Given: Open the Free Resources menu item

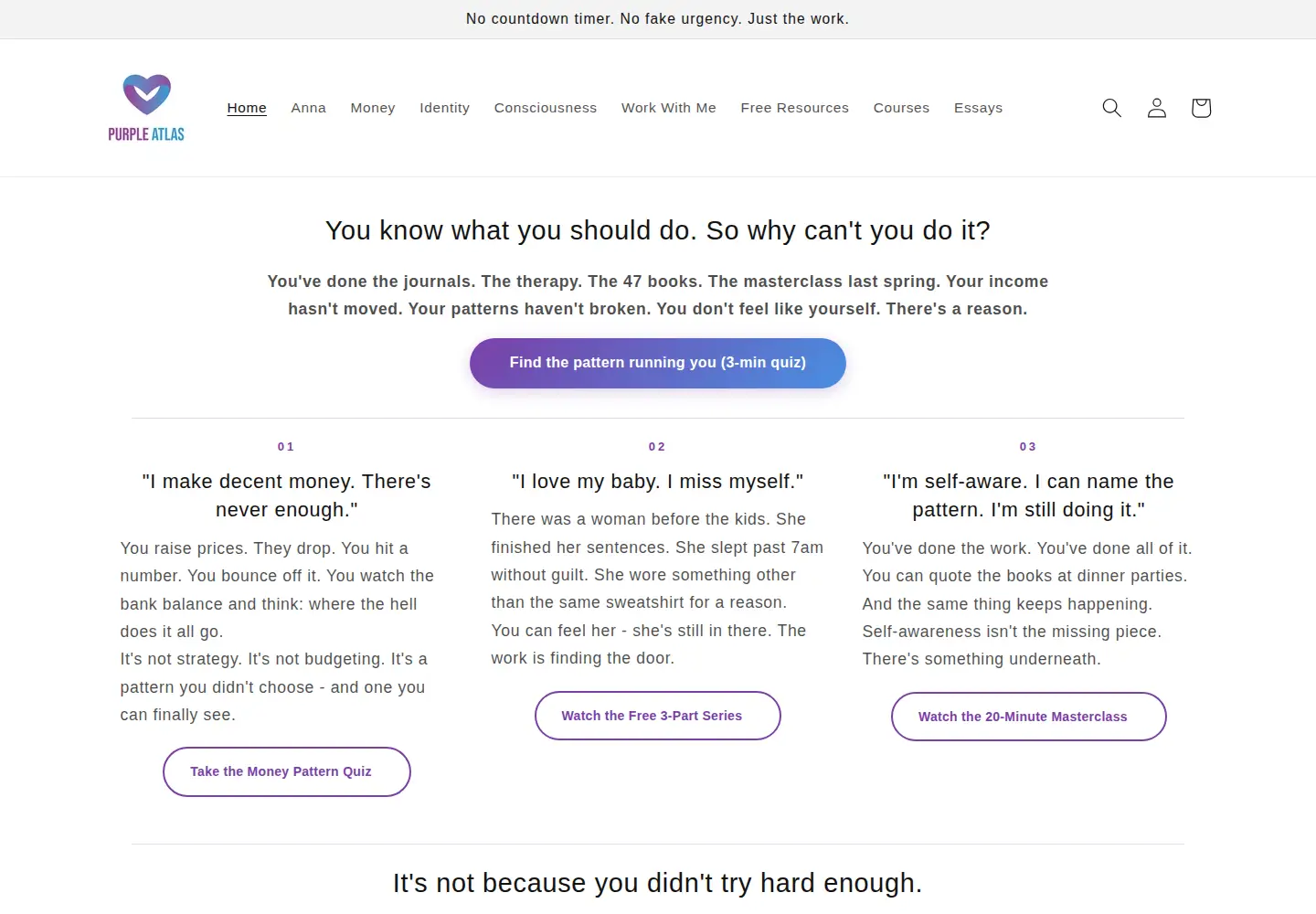Looking at the screenshot, I should point(794,108).
